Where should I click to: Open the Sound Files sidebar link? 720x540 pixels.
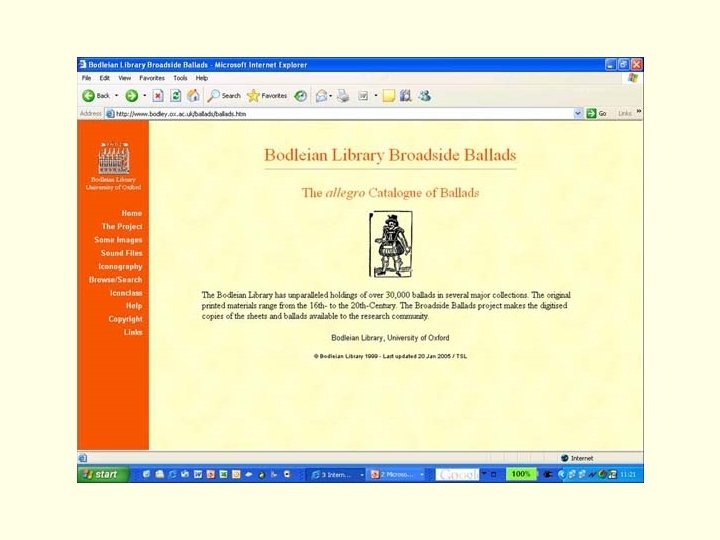122,253
